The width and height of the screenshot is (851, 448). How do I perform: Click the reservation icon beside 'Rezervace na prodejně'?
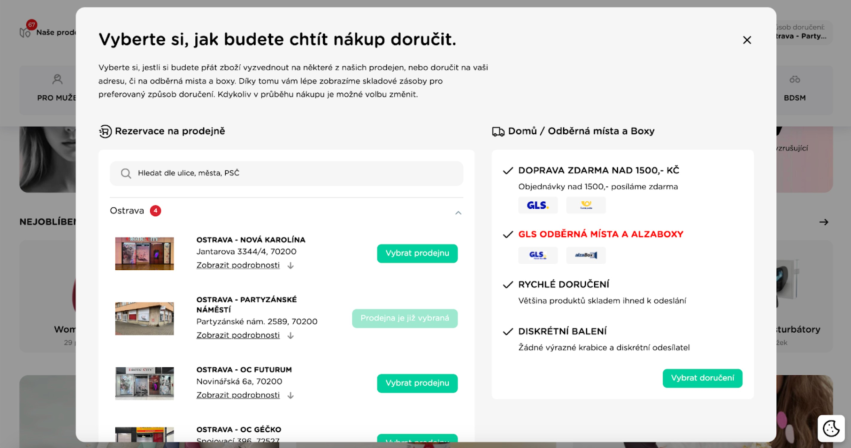105,131
